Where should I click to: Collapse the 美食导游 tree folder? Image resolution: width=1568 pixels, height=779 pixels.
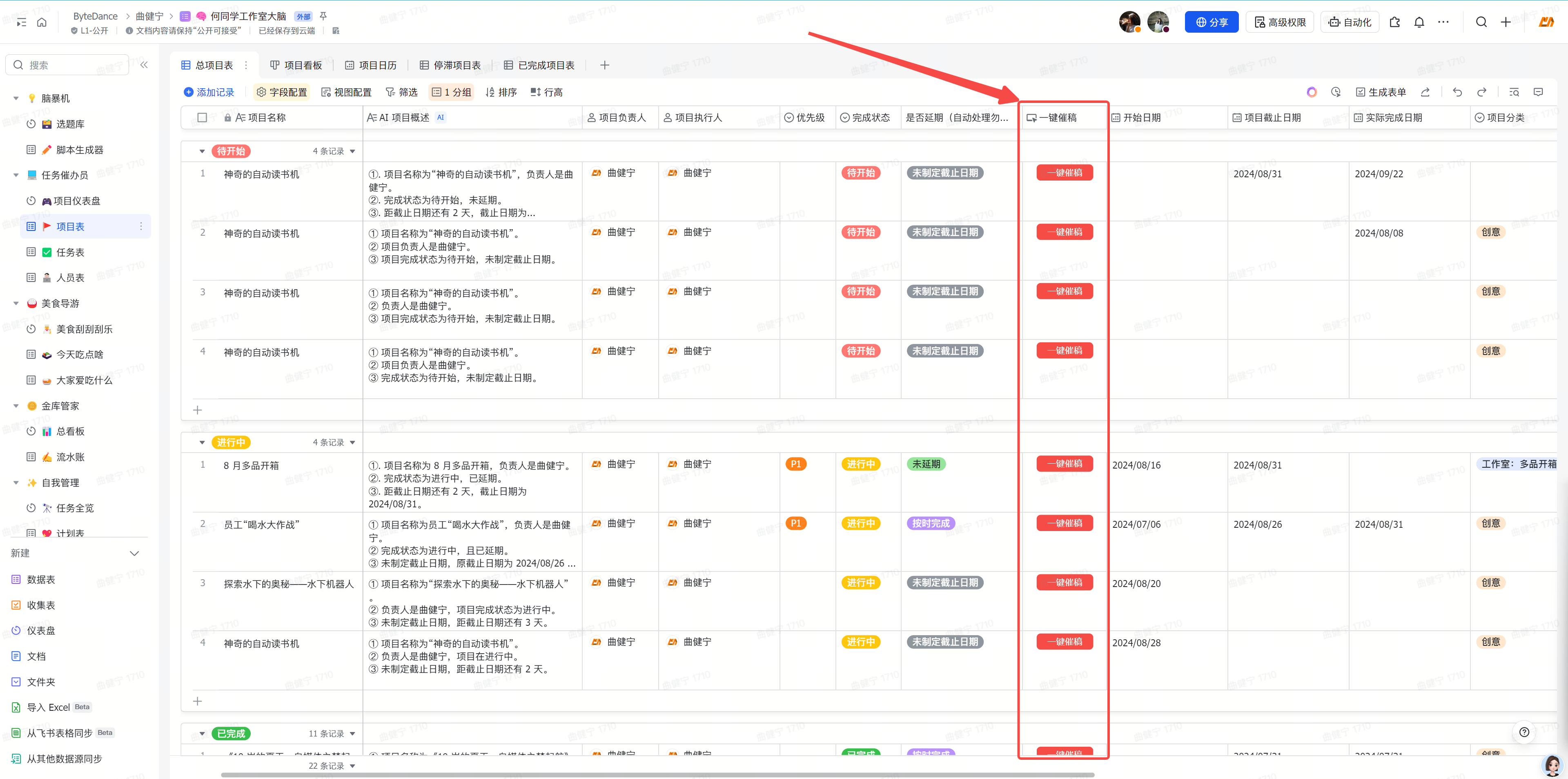16,304
